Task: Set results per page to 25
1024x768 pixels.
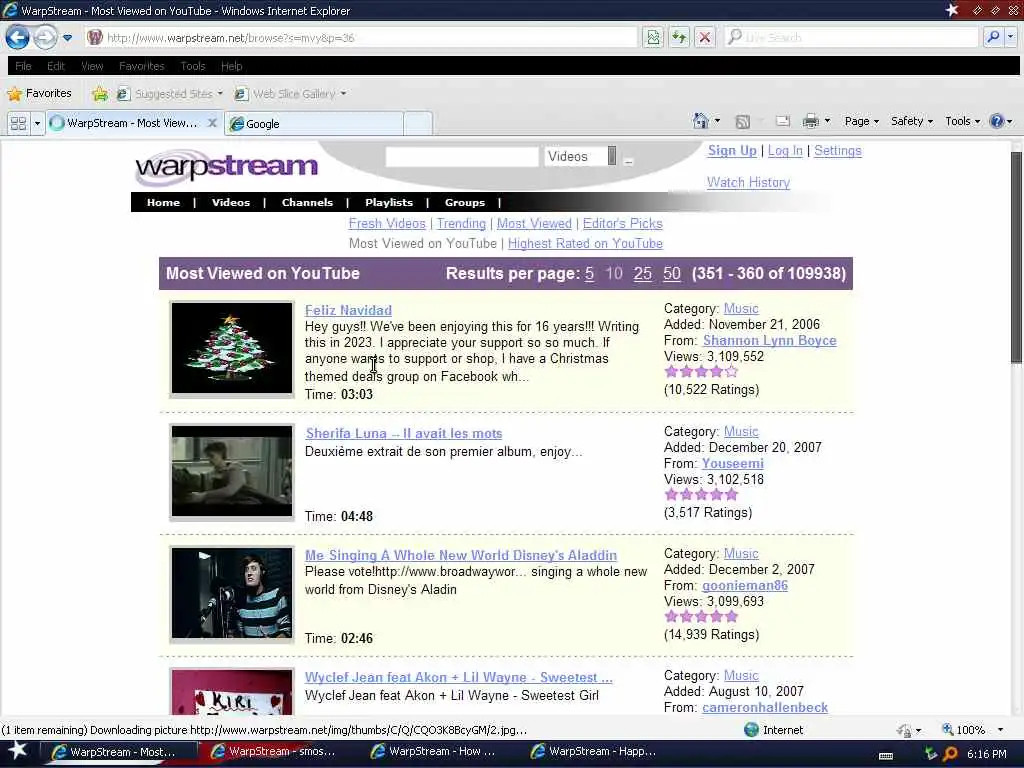Action: point(643,274)
